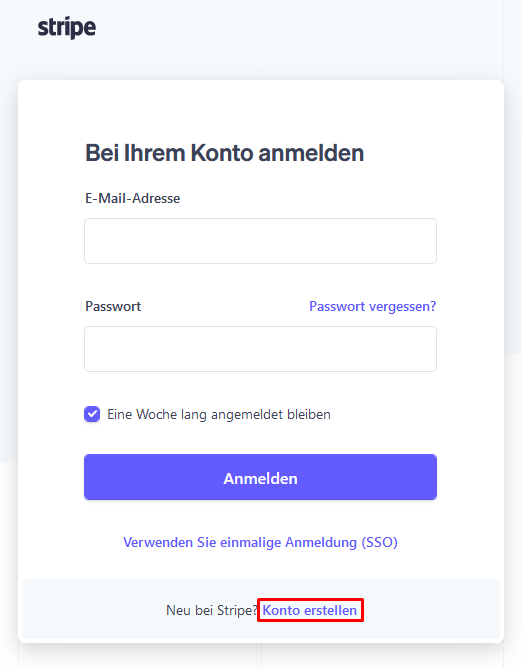522x668 pixels.
Task: Click the Eine Woche lang angemeldet bleiben label
Action: click(x=219, y=415)
